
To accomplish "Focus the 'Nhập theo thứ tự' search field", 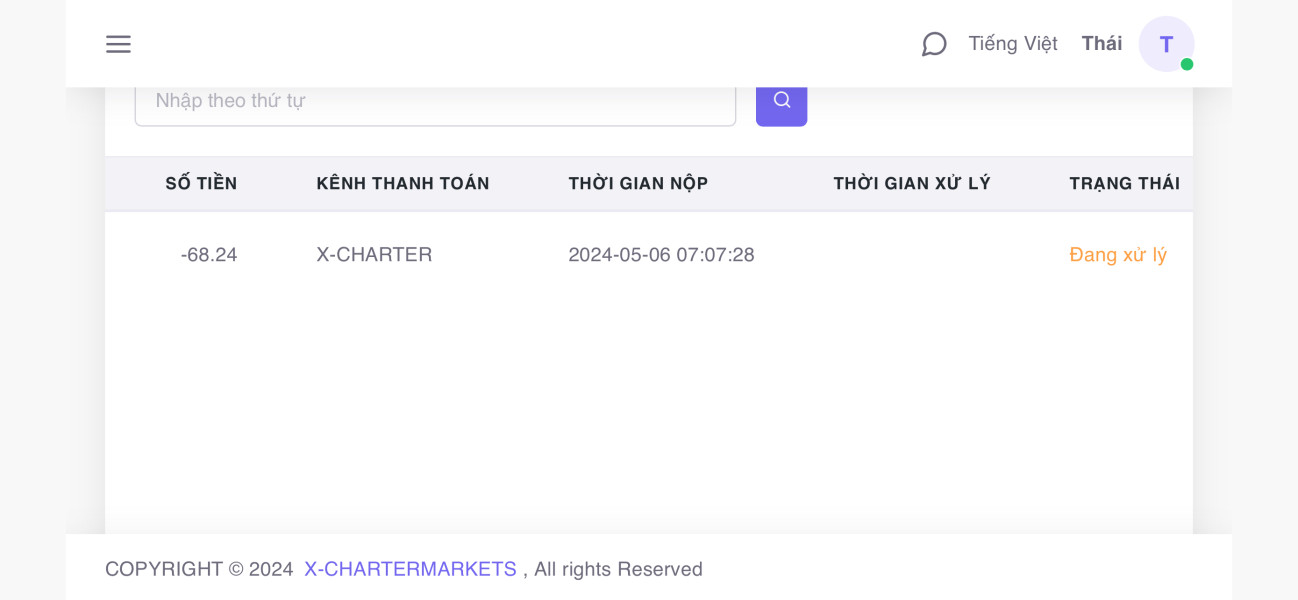I will coord(435,101).
